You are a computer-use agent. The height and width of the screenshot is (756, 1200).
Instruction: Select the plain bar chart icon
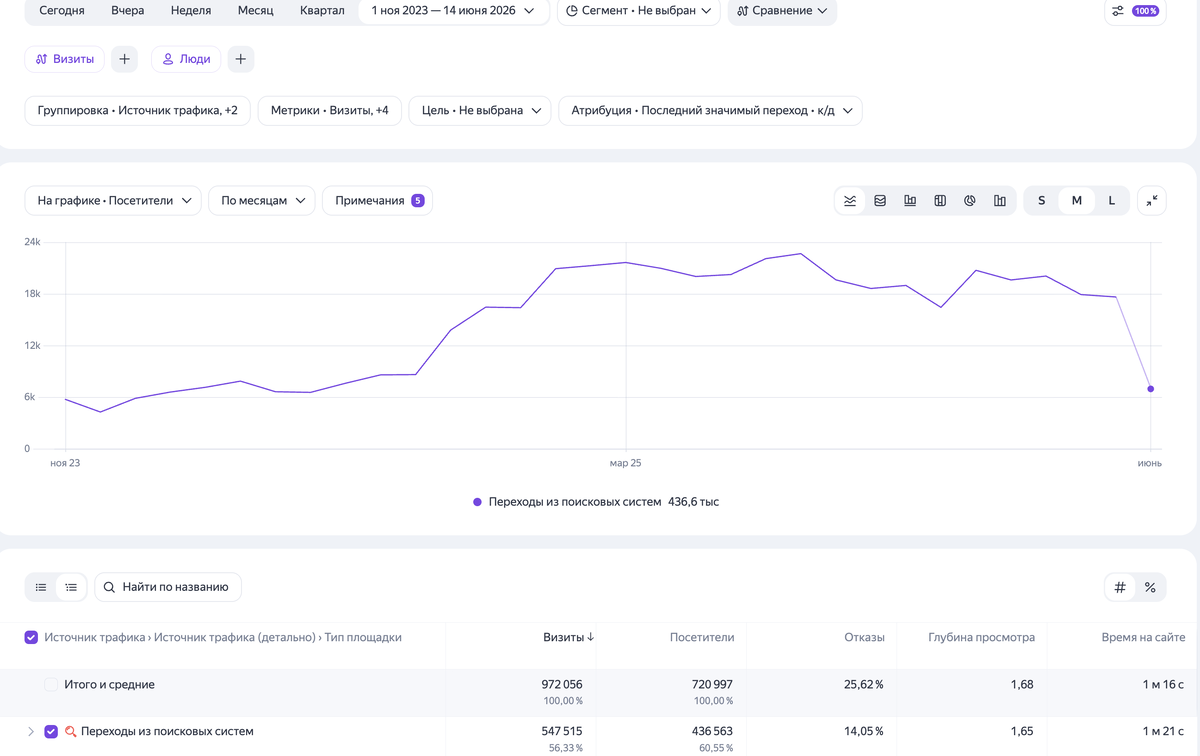click(1000, 201)
